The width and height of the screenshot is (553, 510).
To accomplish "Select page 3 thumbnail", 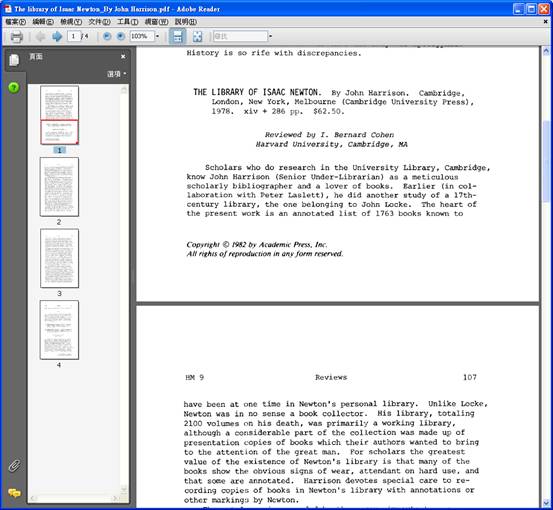I will [x=59, y=258].
